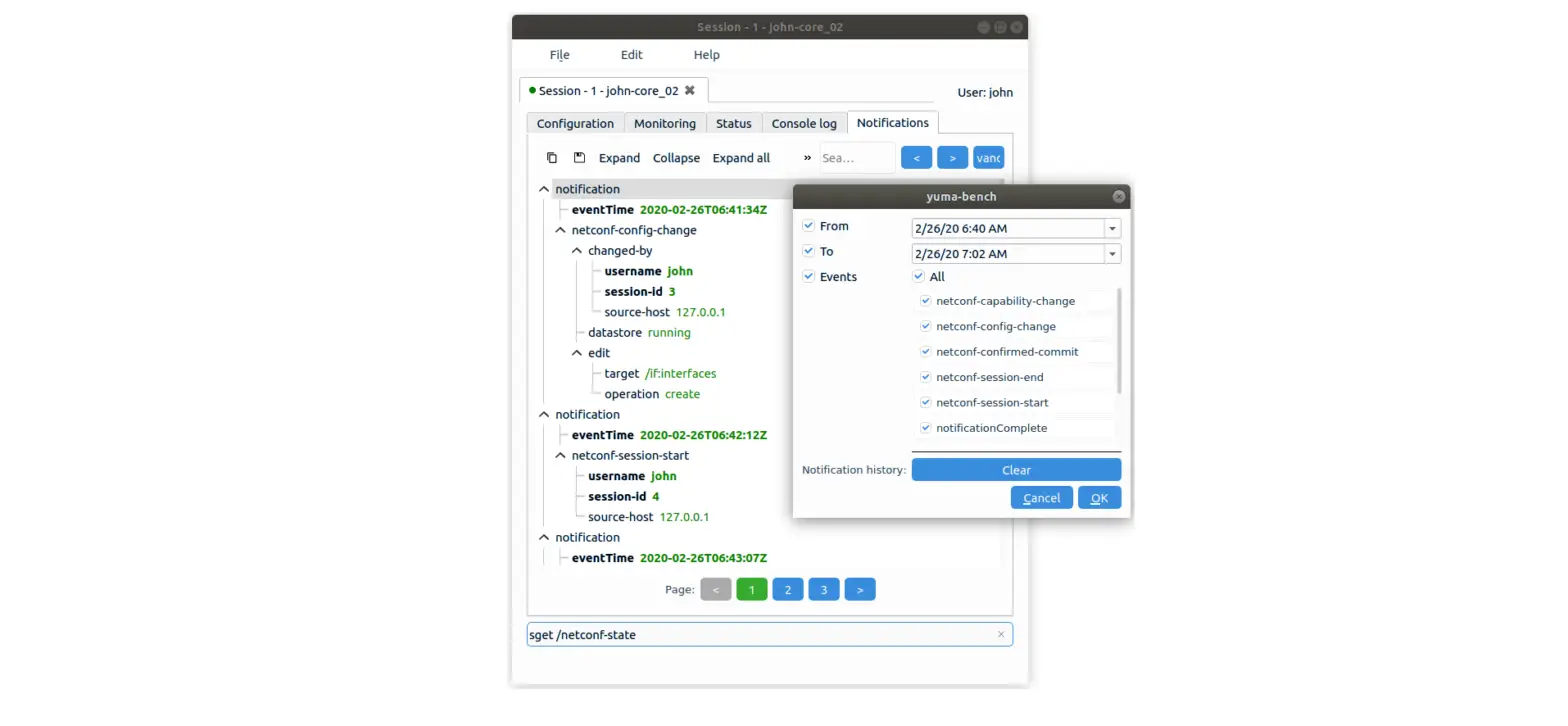Toggle the Events filter checkbox

pos(809,276)
